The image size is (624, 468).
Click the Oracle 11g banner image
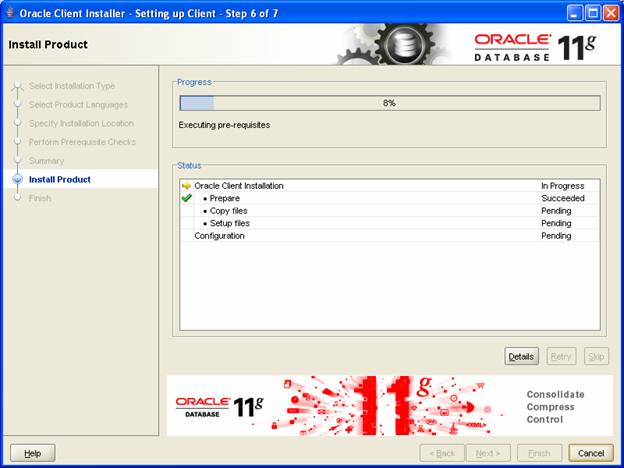[390, 405]
